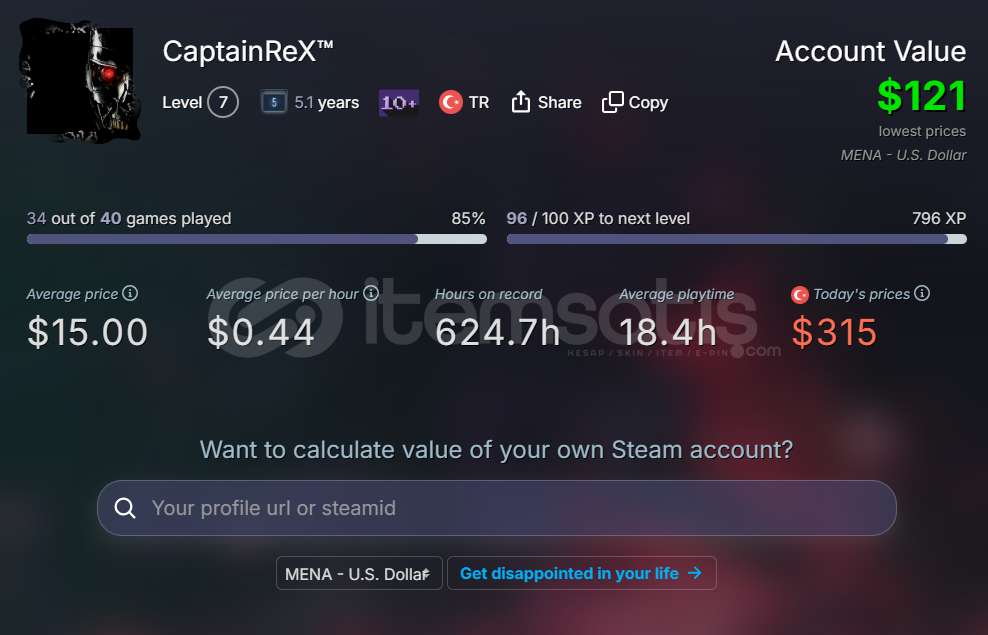Image resolution: width=988 pixels, height=635 pixels.
Task: Click the 5 years of service badge
Action: coord(274,102)
